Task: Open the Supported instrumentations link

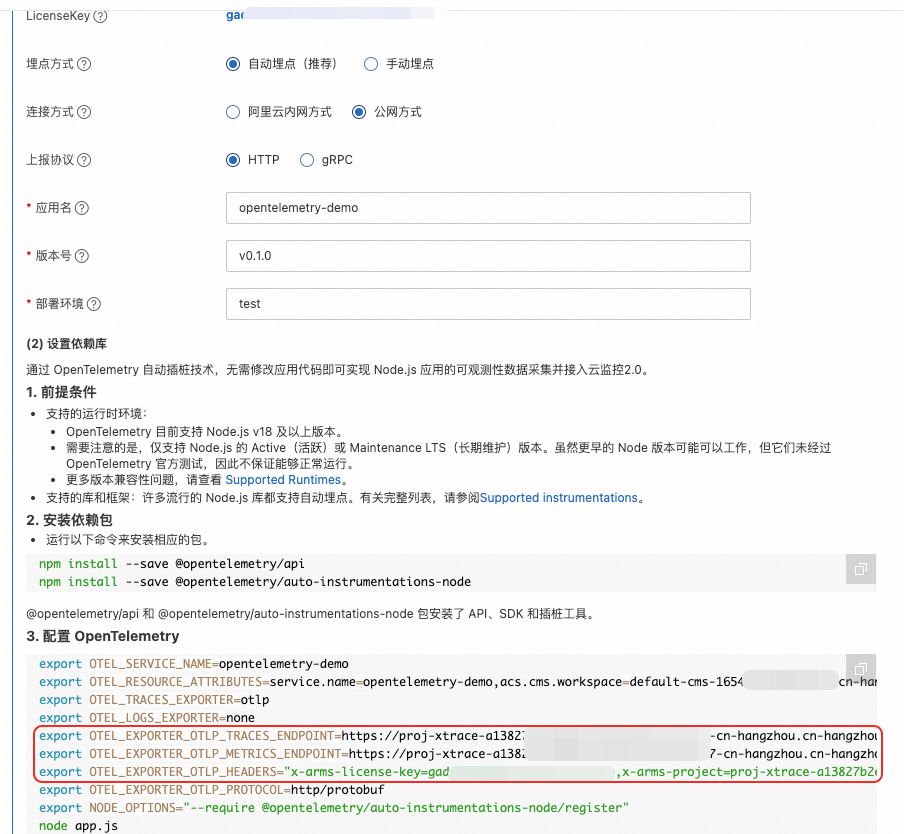Action: 559,497
